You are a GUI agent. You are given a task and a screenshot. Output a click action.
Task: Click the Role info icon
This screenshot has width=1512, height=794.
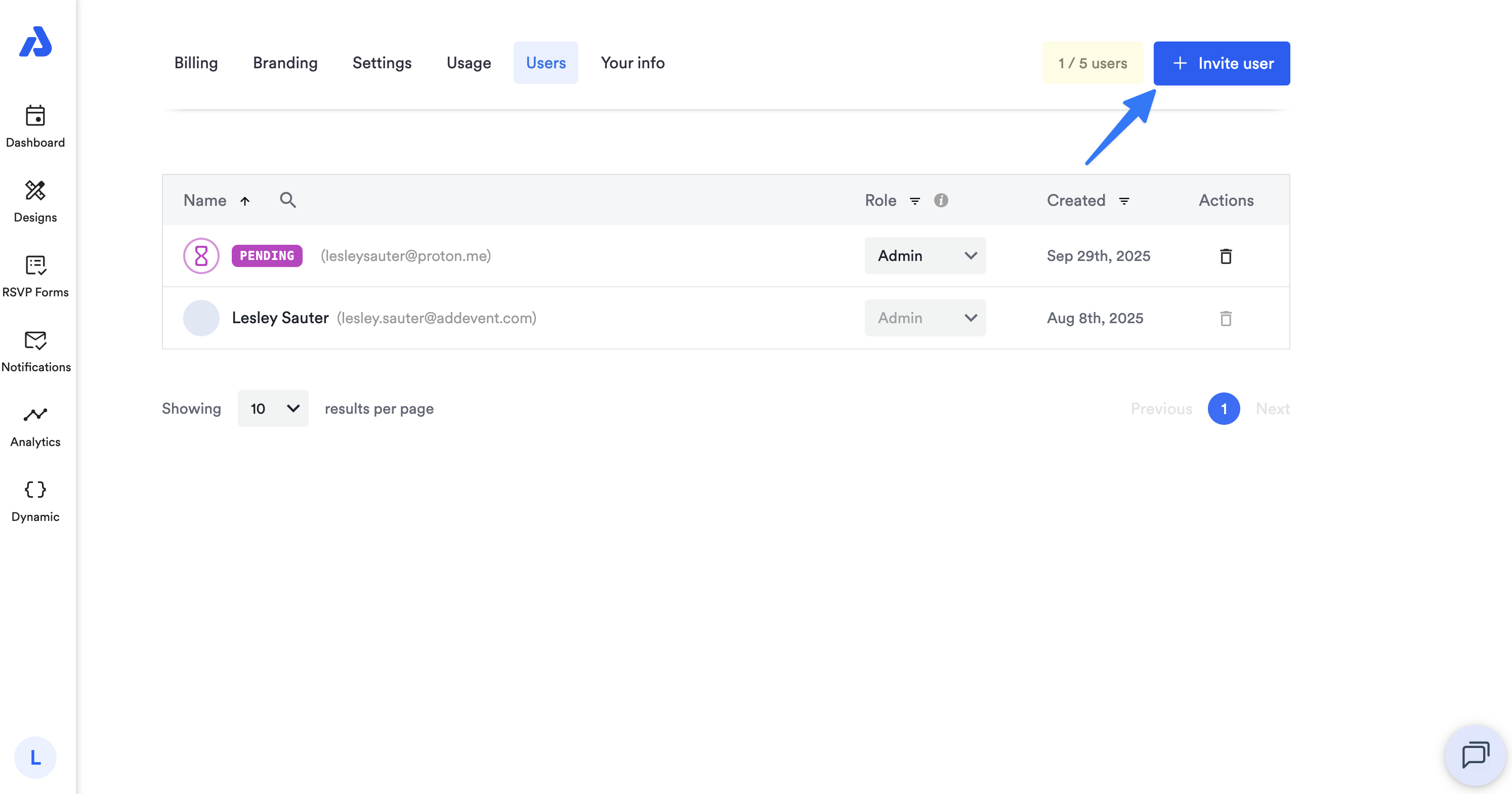tap(941, 201)
